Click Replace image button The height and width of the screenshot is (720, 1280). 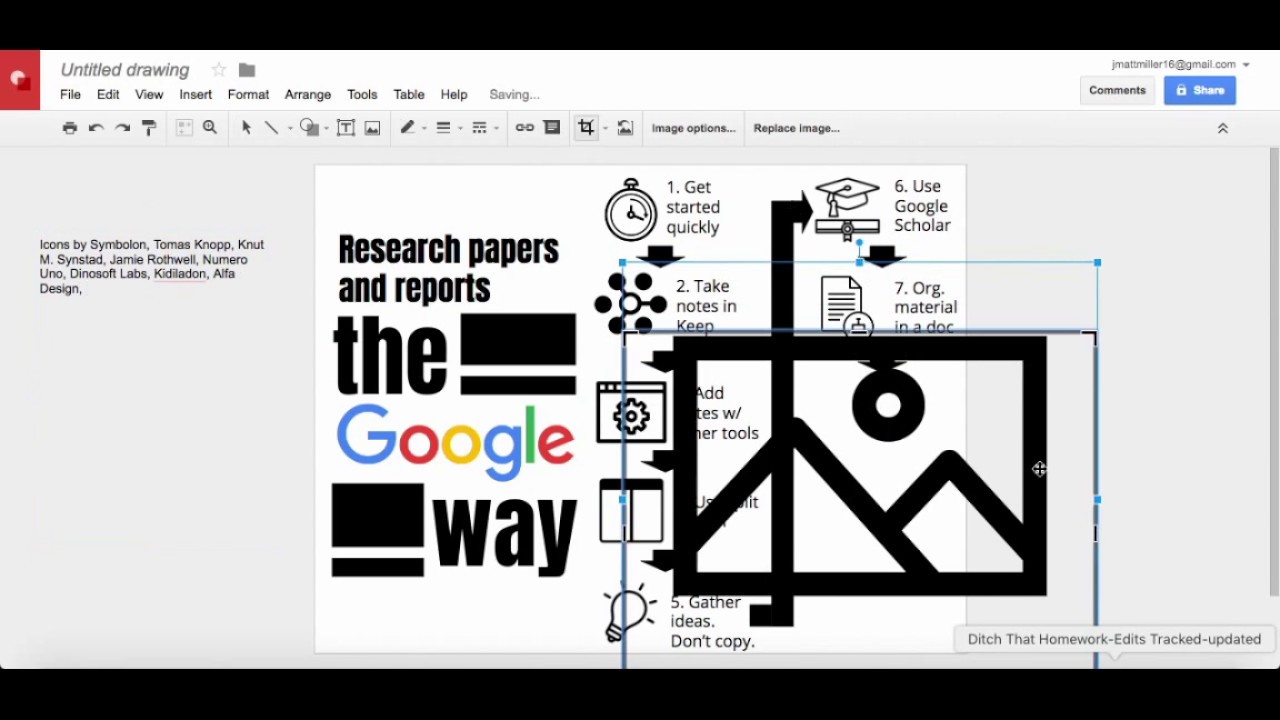click(x=797, y=128)
